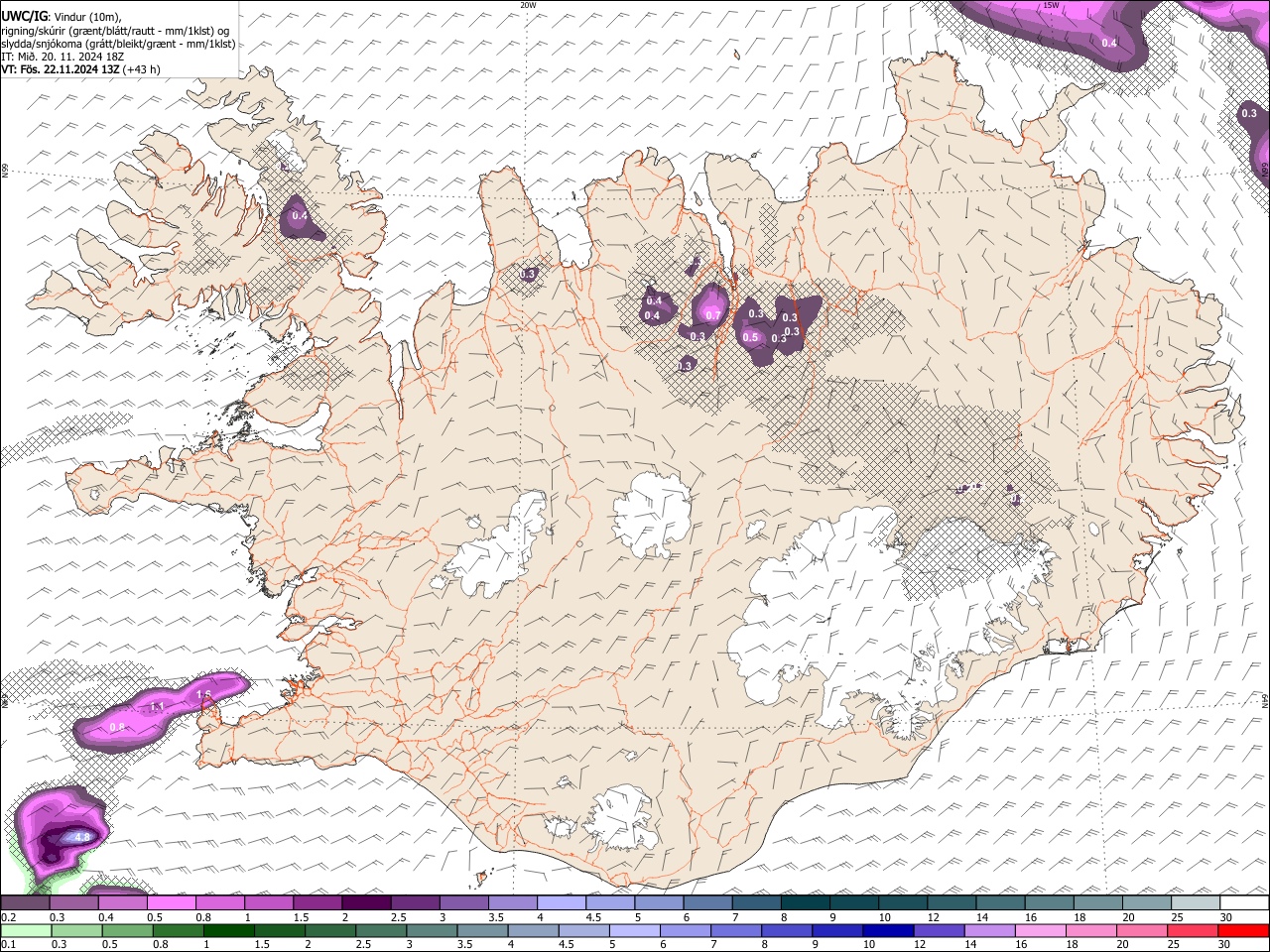This screenshot has height=952, width=1270.
Task: Click the 0.7 precipitation value on the map
Action: click(712, 315)
